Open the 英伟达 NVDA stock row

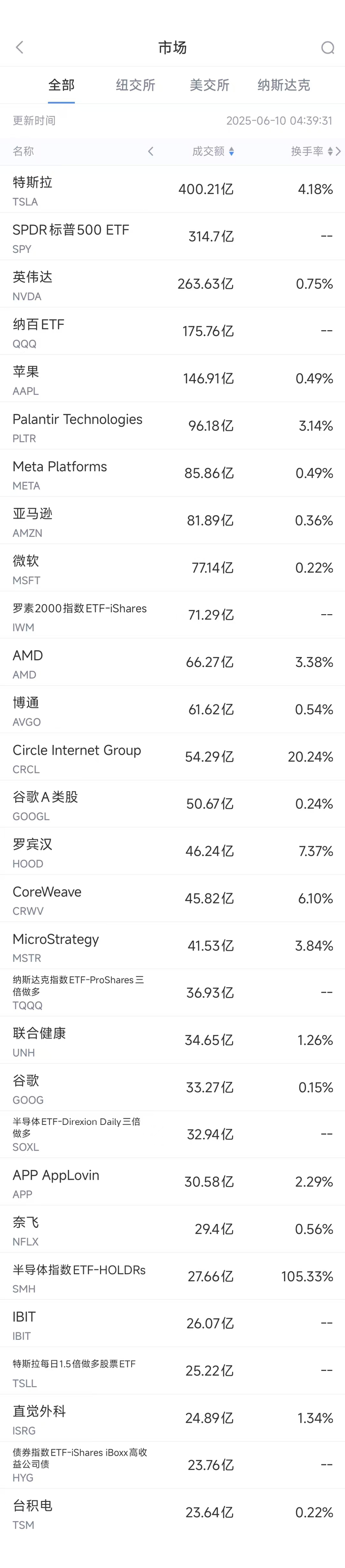172,284
